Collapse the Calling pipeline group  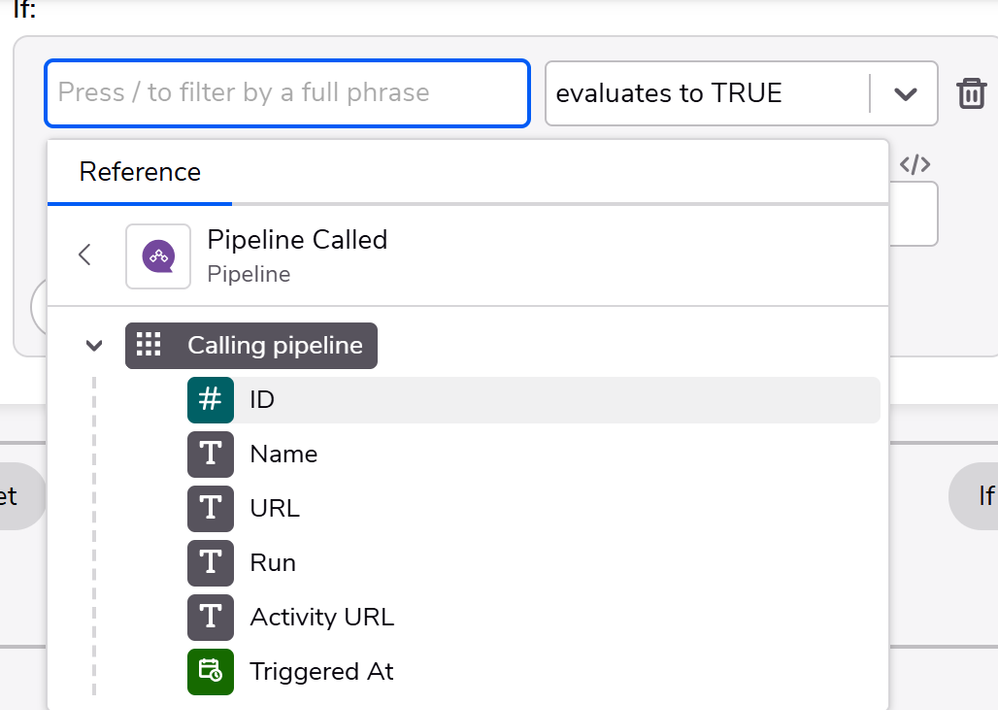[94, 345]
